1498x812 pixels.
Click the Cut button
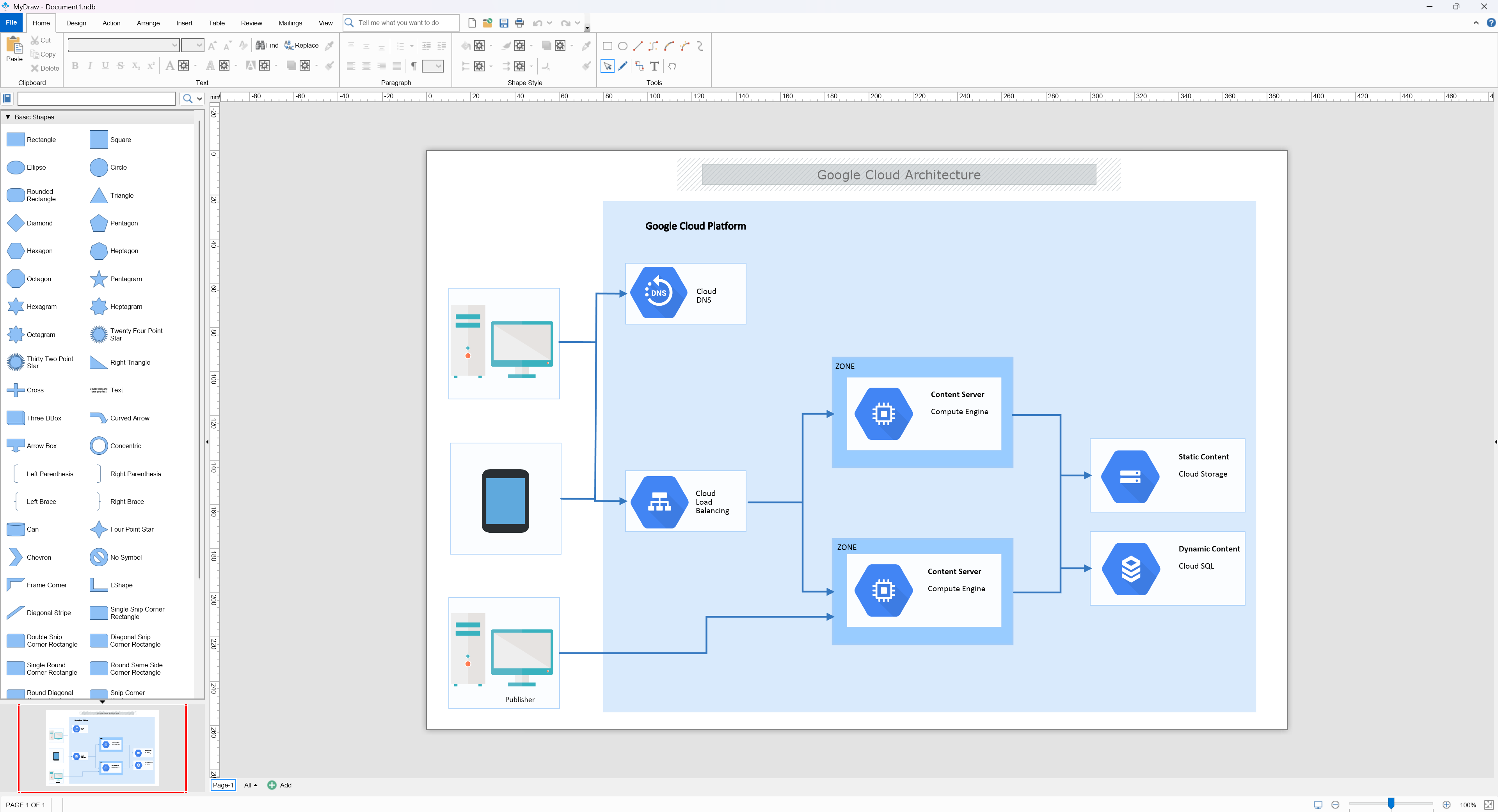[x=41, y=40]
